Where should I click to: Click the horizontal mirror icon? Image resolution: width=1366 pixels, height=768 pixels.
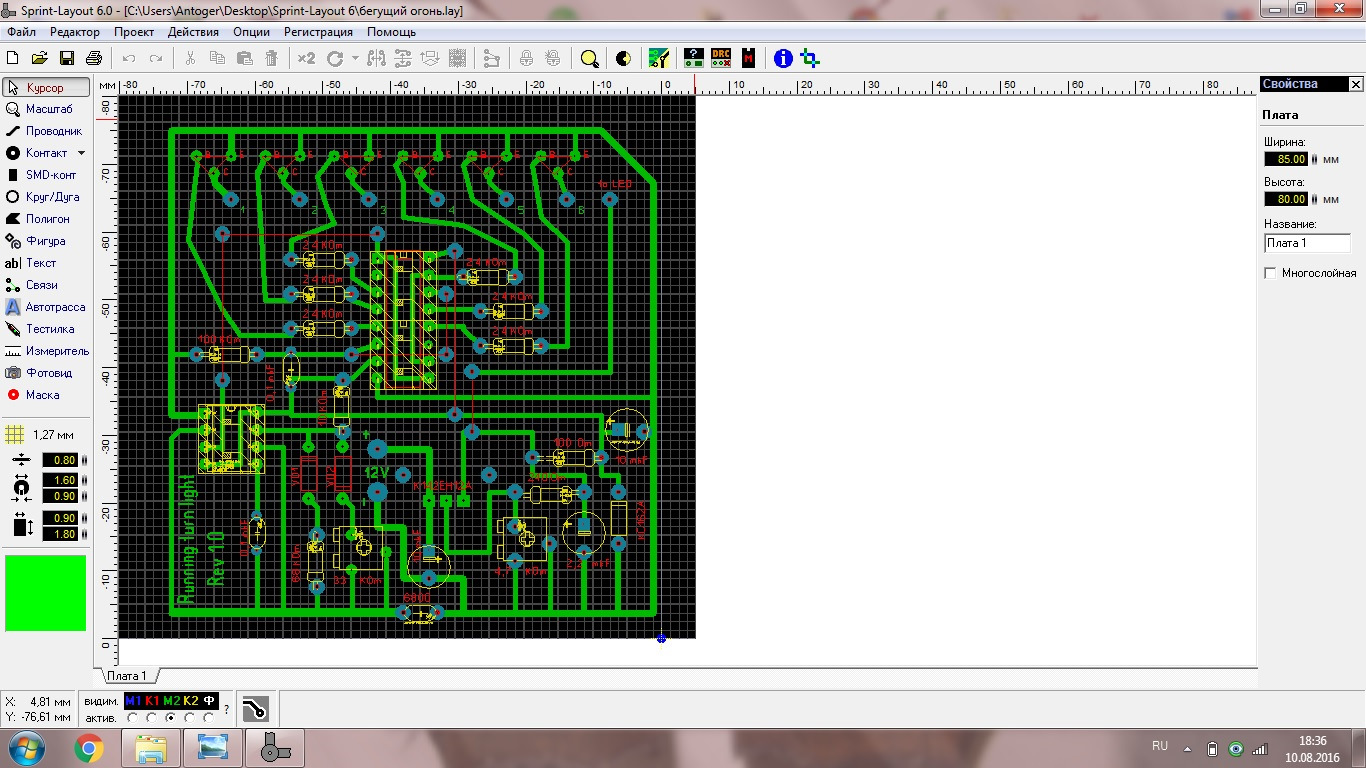click(x=377, y=58)
